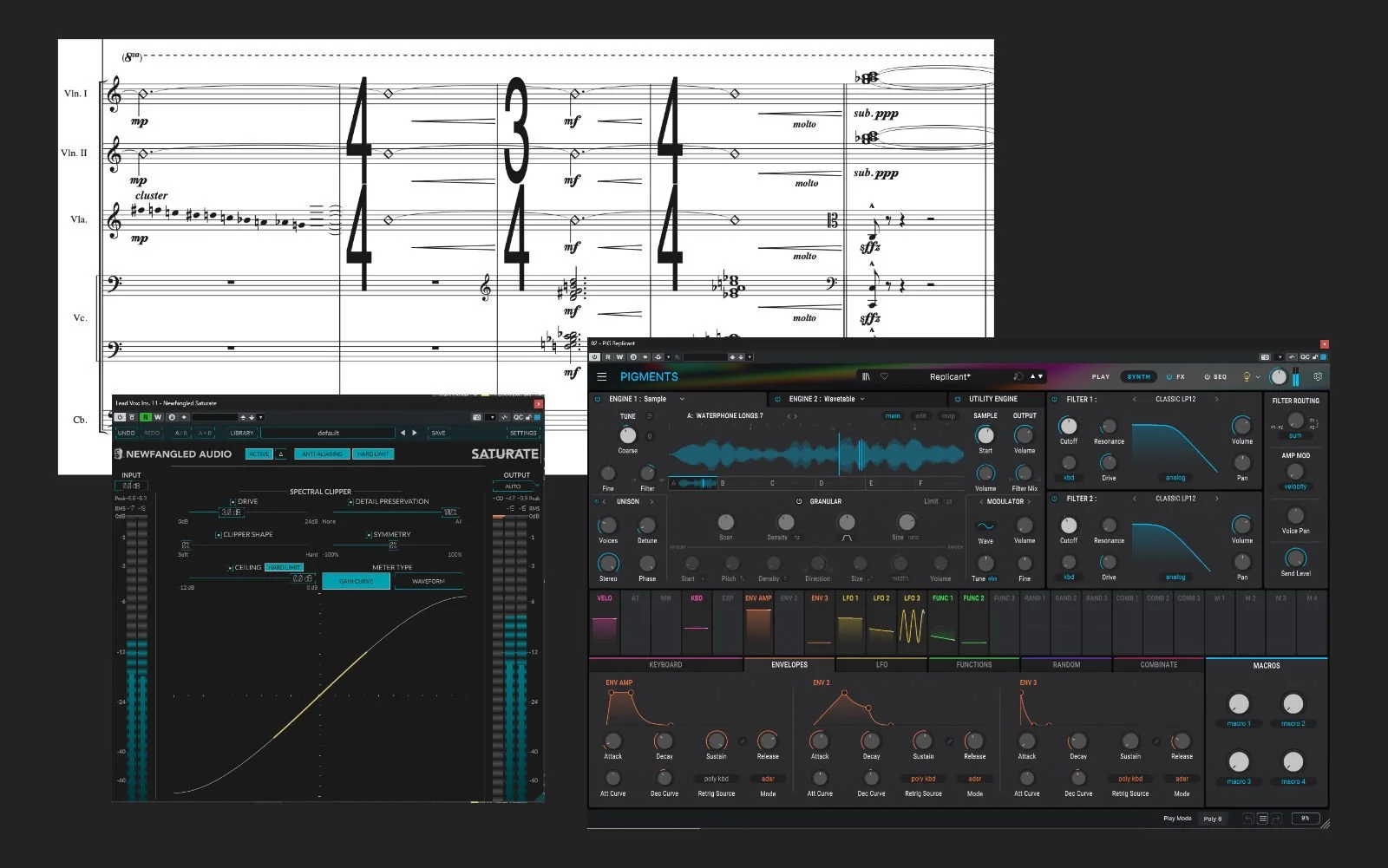Bypass Saturate plugin with power icon
Image resolution: width=1388 pixels, height=868 pixels.
pyautogui.click(x=121, y=417)
